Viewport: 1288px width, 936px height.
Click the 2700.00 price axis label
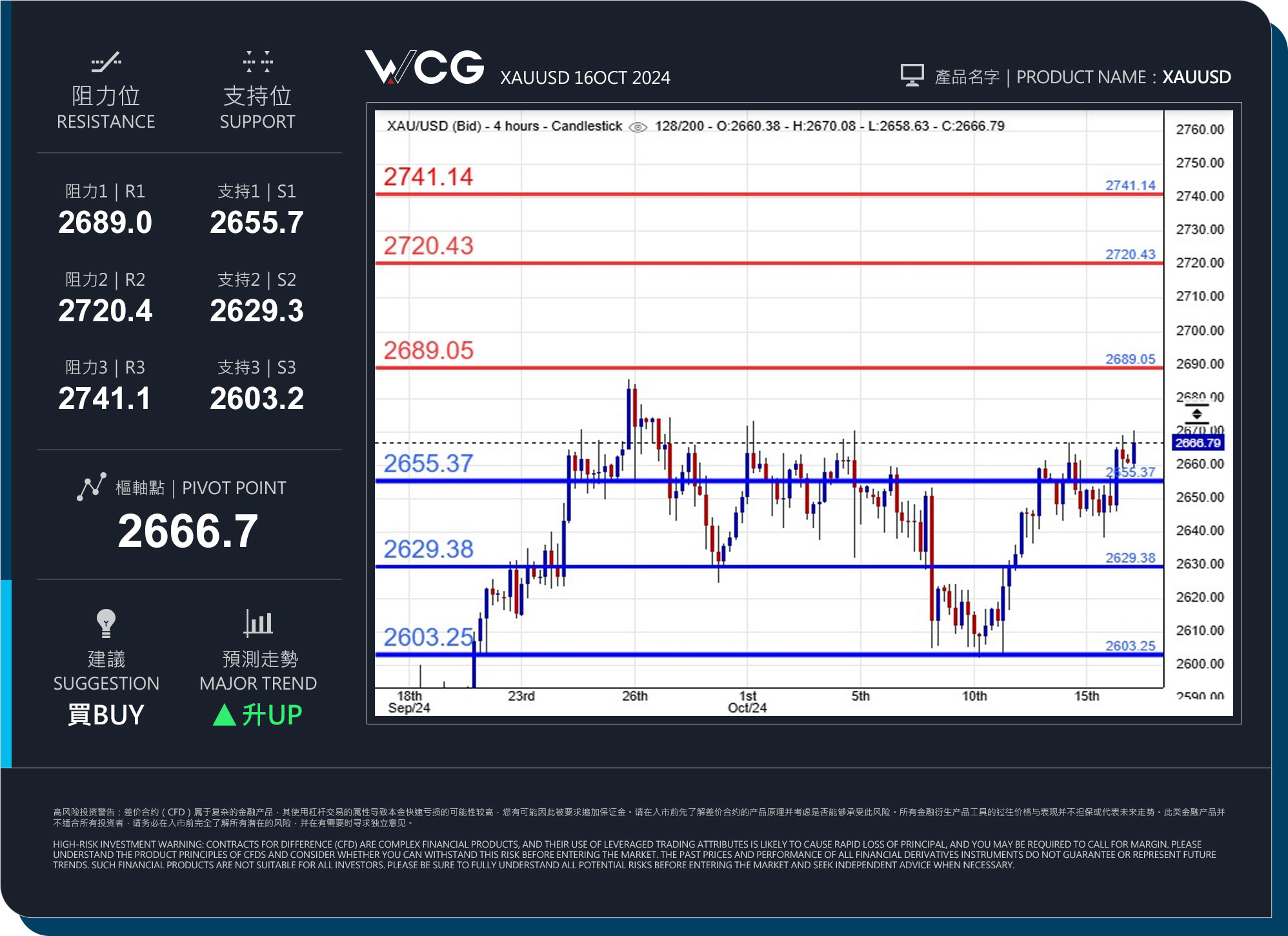tap(1200, 330)
